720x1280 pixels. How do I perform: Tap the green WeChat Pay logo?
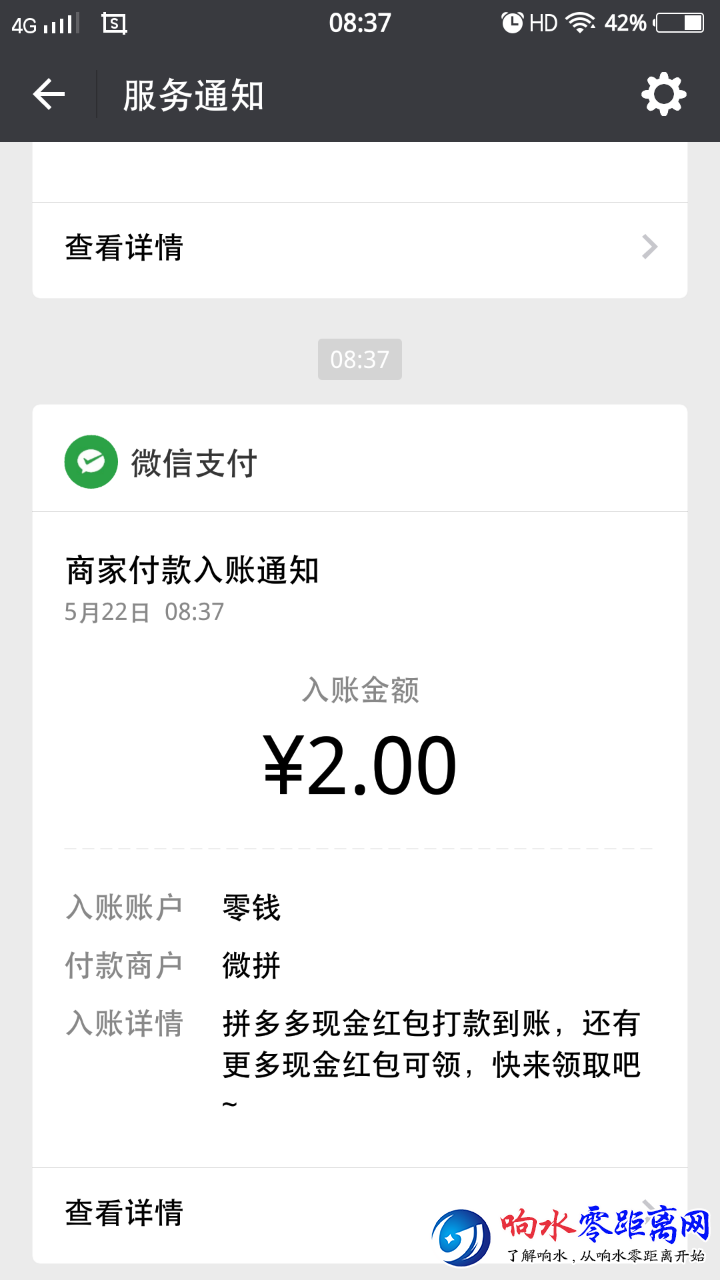tap(91, 462)
